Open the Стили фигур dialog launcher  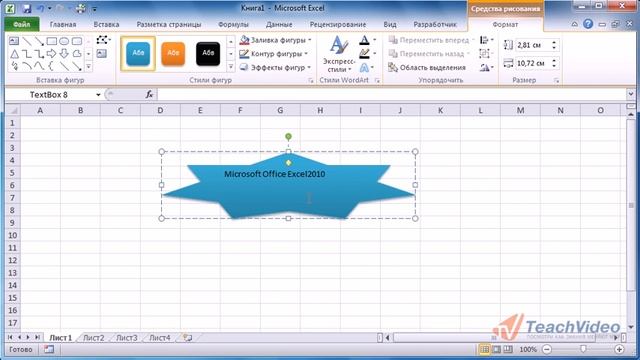311,81
